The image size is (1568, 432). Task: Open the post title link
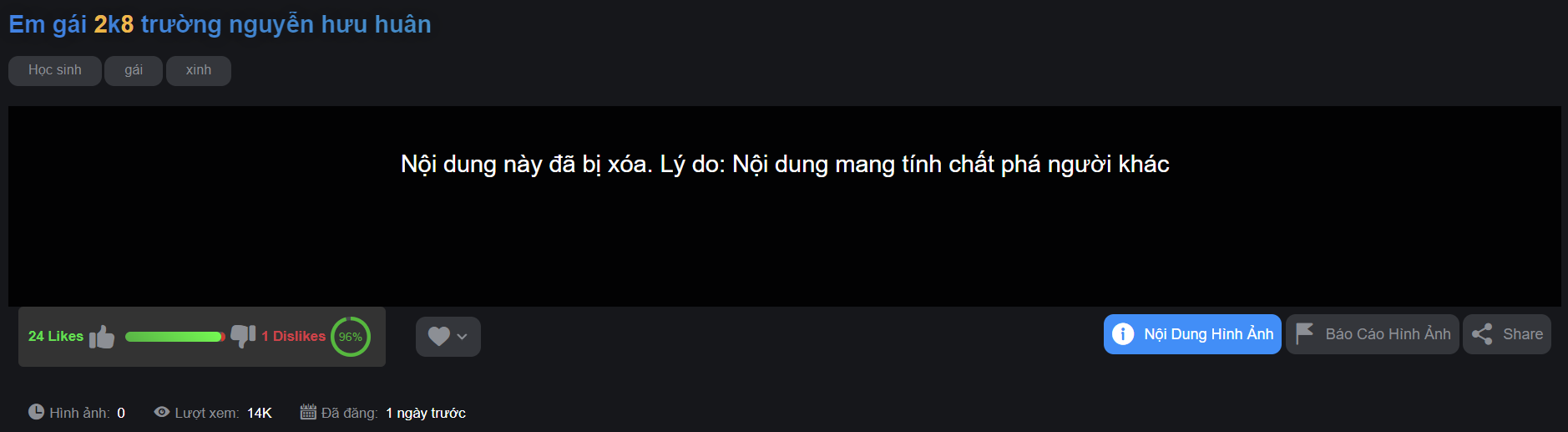[220, 24]
